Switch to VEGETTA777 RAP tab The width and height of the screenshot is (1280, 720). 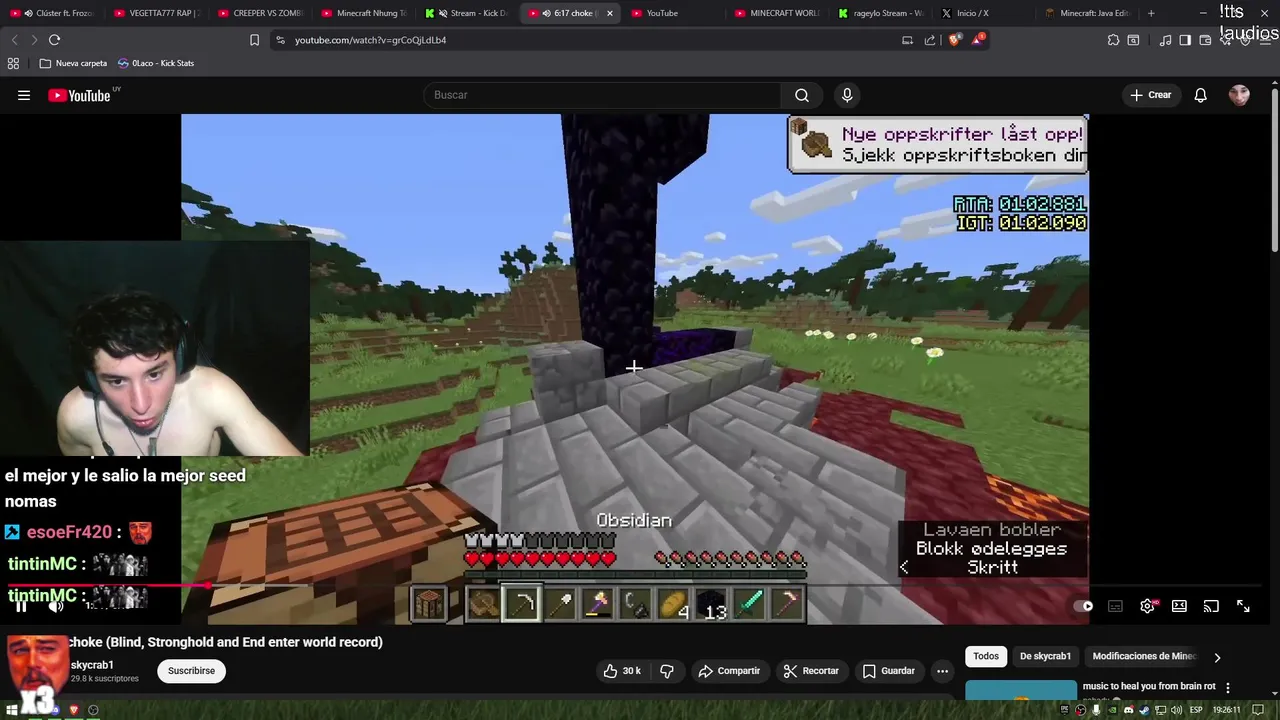(x=157, y=13)
